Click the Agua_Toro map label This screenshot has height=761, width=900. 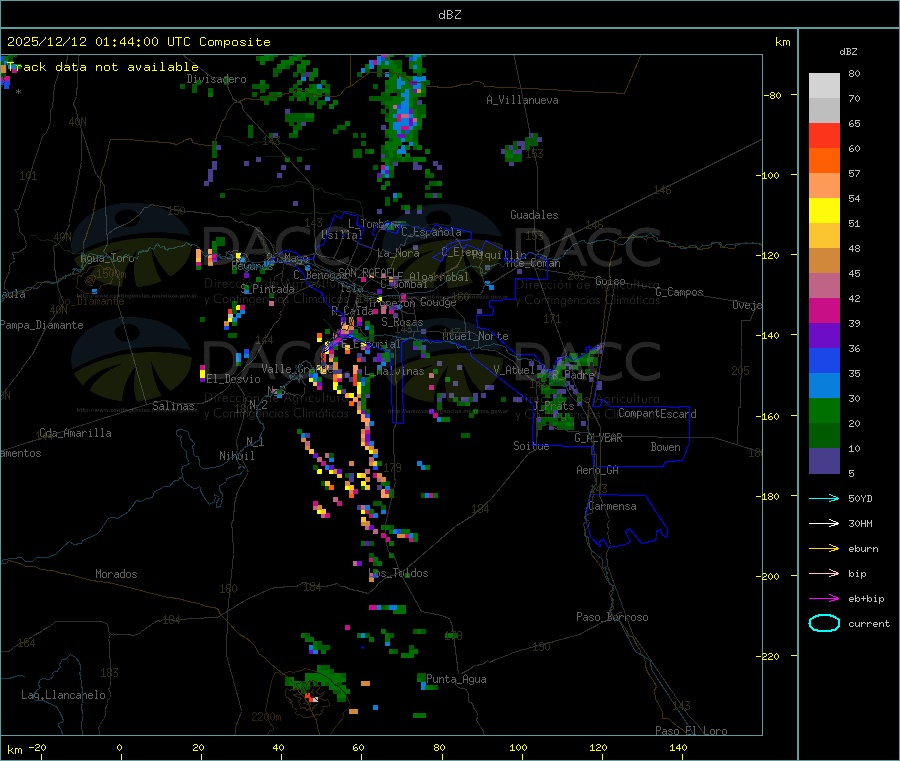107,258
